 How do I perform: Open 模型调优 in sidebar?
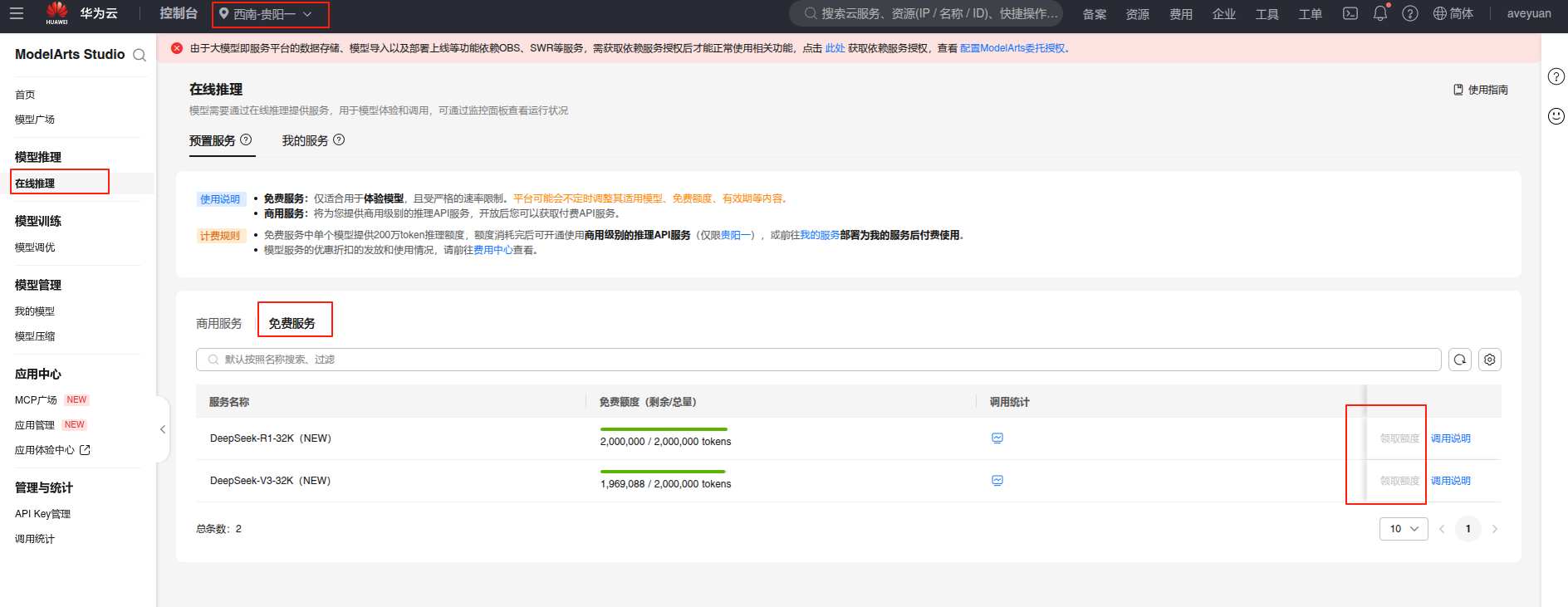click(x=35, y=247)
